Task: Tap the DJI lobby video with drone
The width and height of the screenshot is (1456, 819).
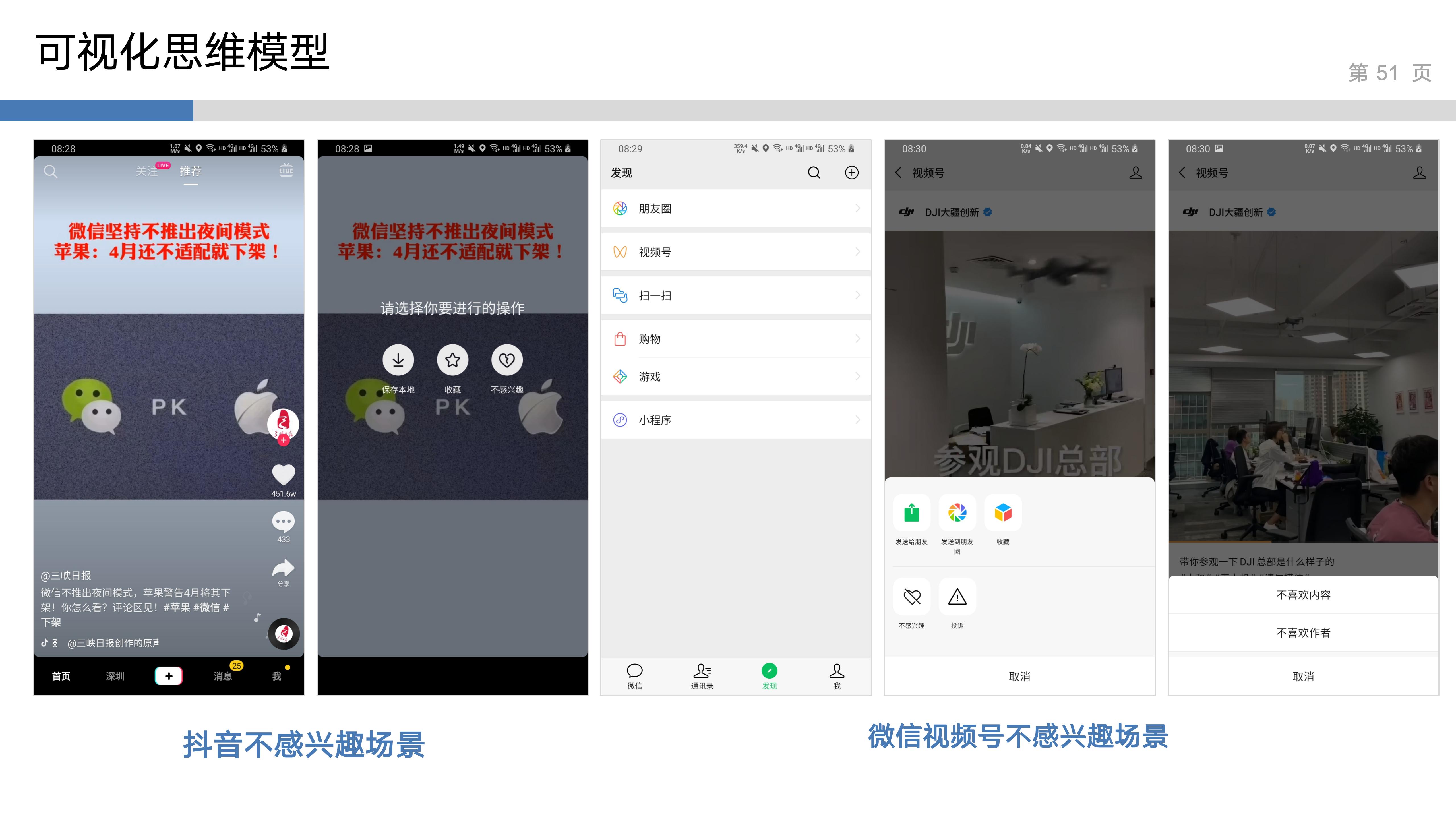Action: tap(1020, 354)
